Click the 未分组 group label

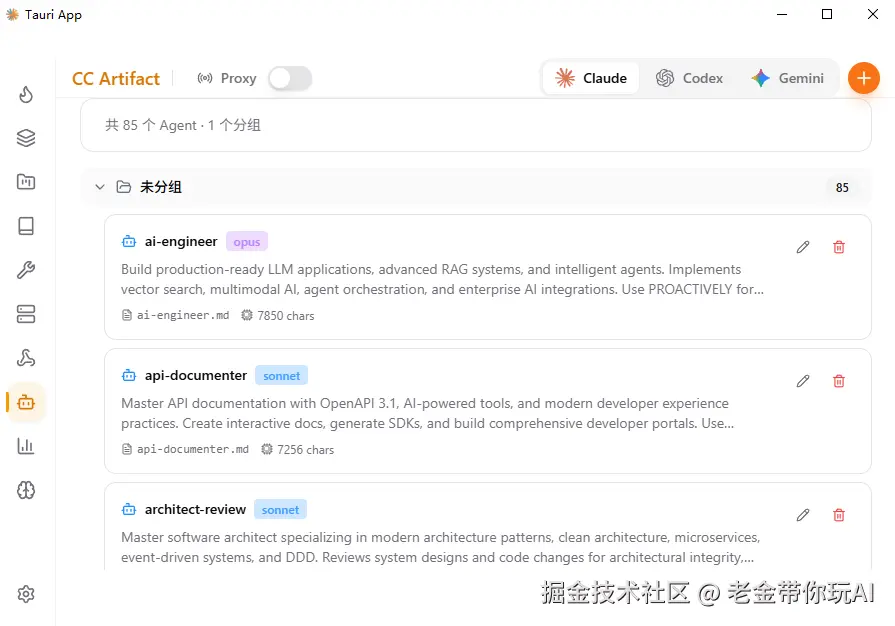161,187
